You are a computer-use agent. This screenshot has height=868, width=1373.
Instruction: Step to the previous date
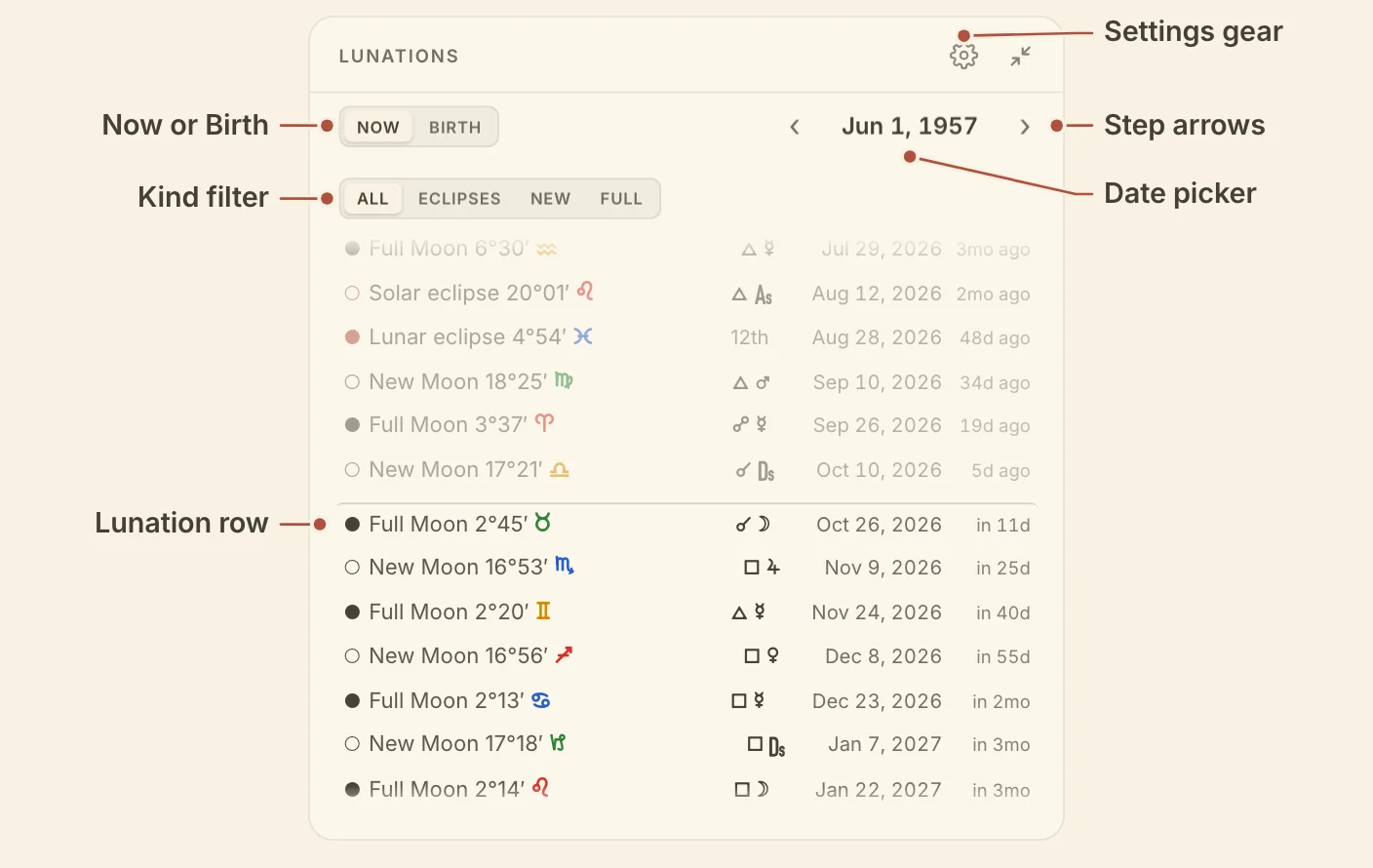(x=795, y=127)
